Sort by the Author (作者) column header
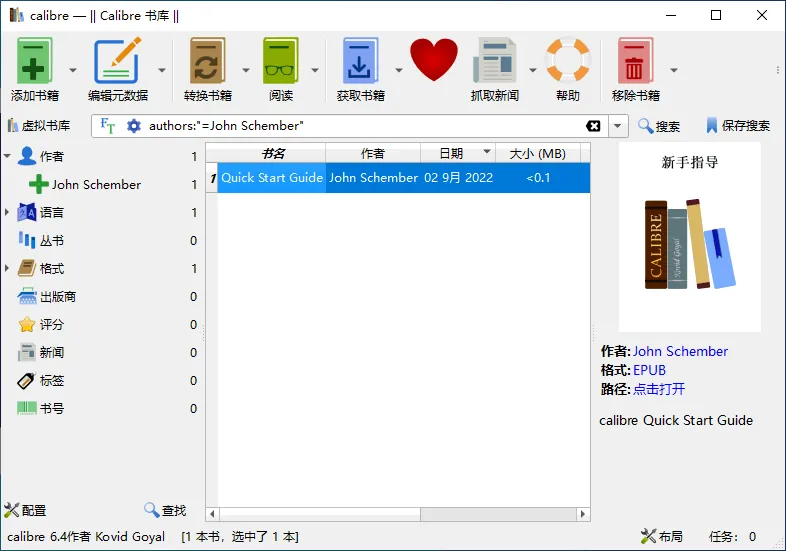Viewport: 786px width, 551px height. coord(373,153)
